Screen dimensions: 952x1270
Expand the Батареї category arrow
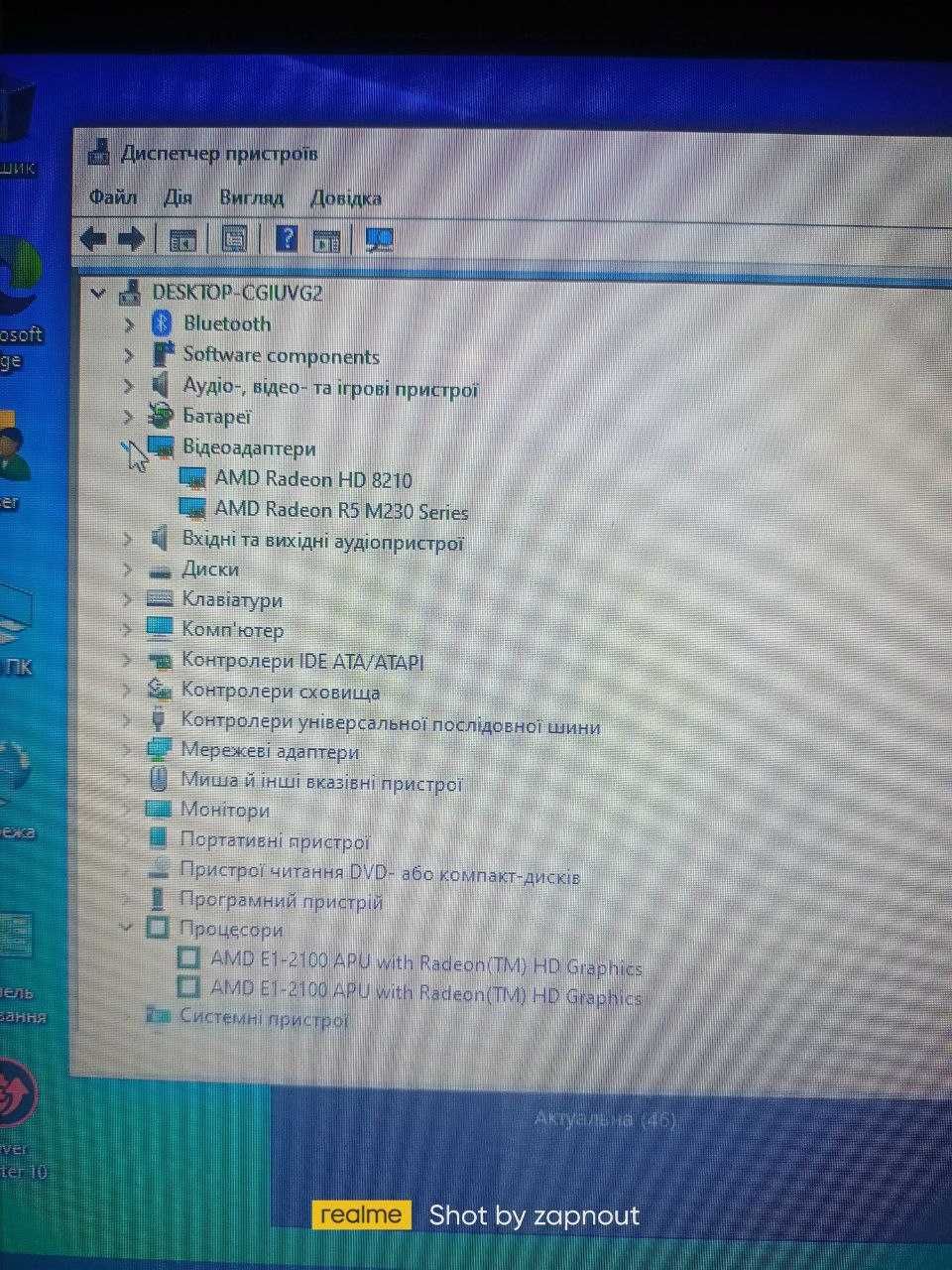click(x=128, y=416)
